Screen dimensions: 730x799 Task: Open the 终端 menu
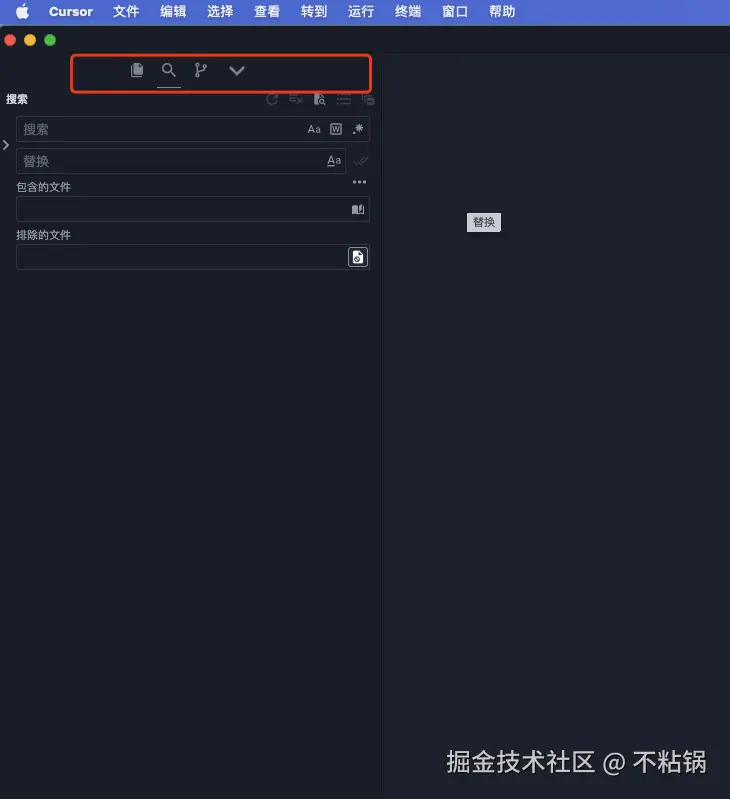[x=408, y=12]
